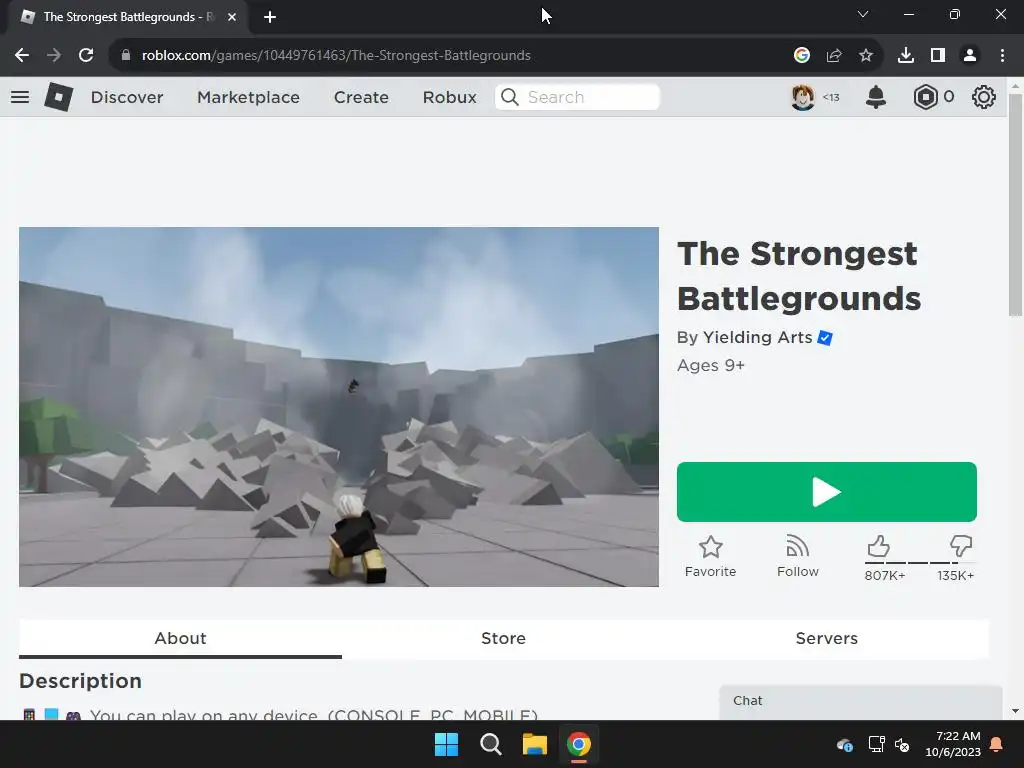Go back with browser back arrow
1024x768 pixels.
(22, 56)
